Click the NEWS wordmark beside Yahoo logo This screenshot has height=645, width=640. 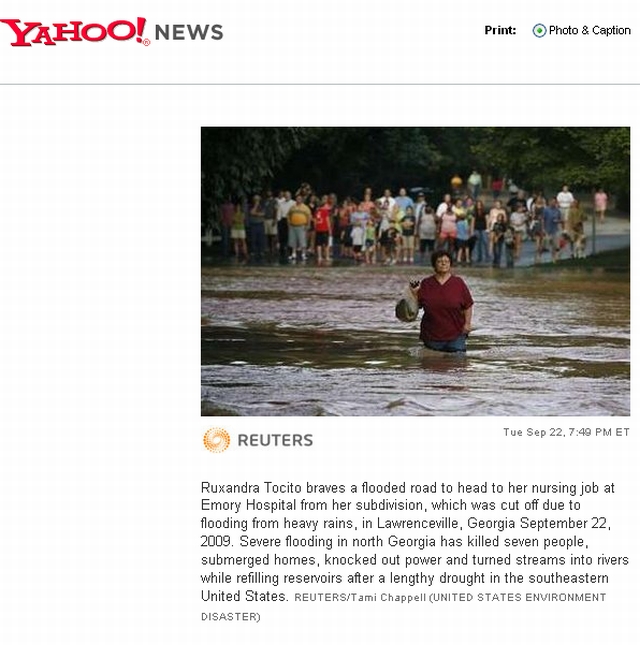pyautogui.click(x=189, y=32)
